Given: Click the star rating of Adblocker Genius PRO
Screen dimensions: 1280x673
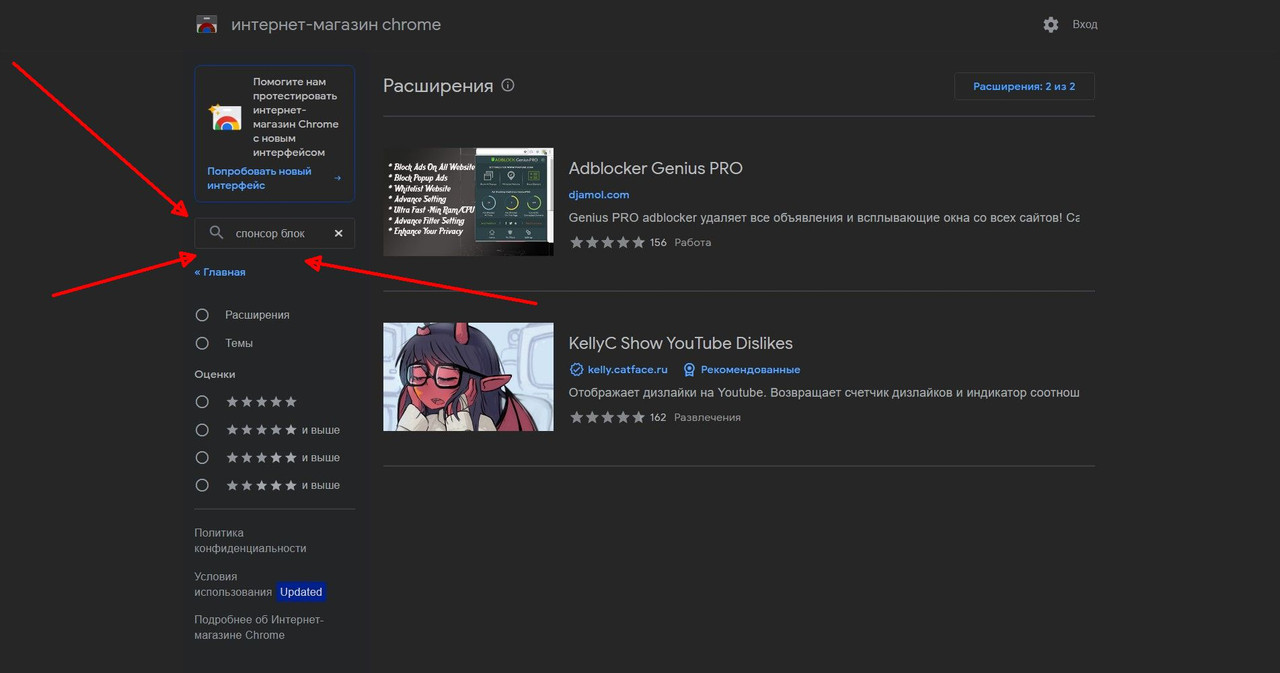Looking at the screenshot, I should click(x=607, y=243).
